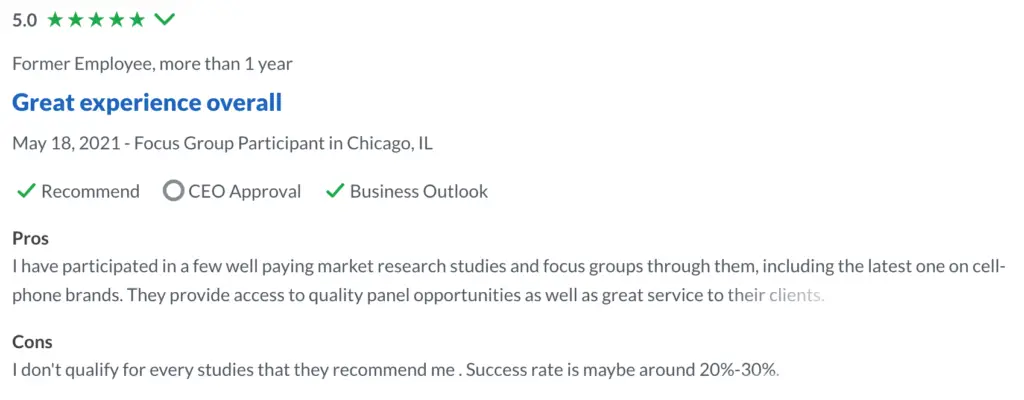Click the green checkmark beside Recommend

click(25, 192)
